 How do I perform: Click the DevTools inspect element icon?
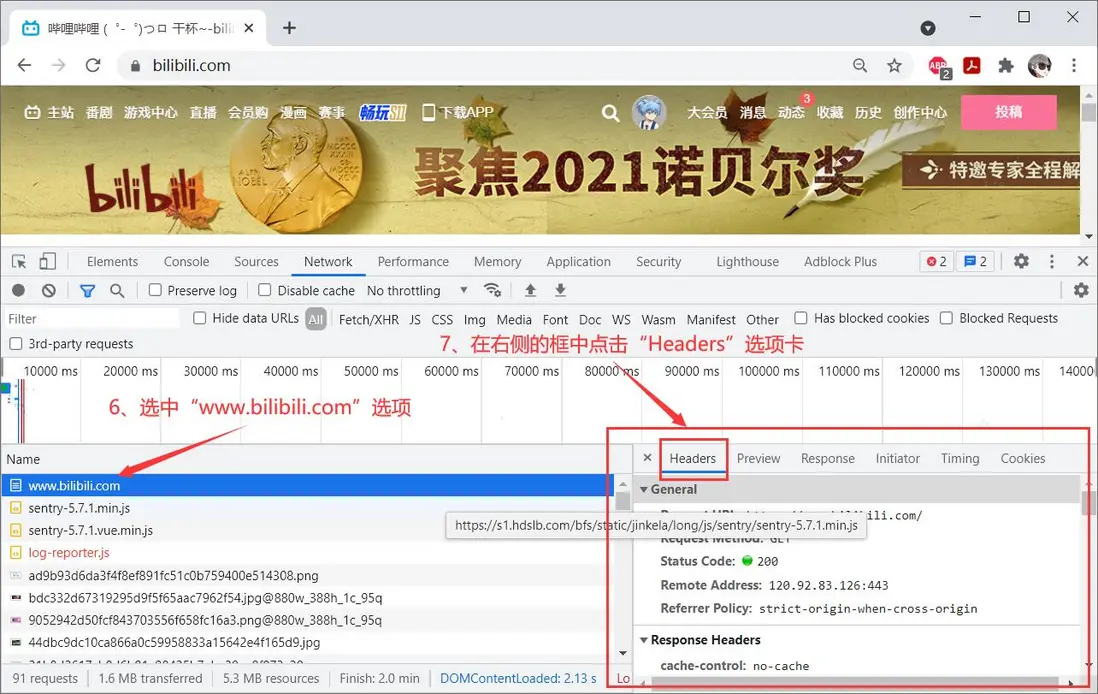(x=19, y=261)
